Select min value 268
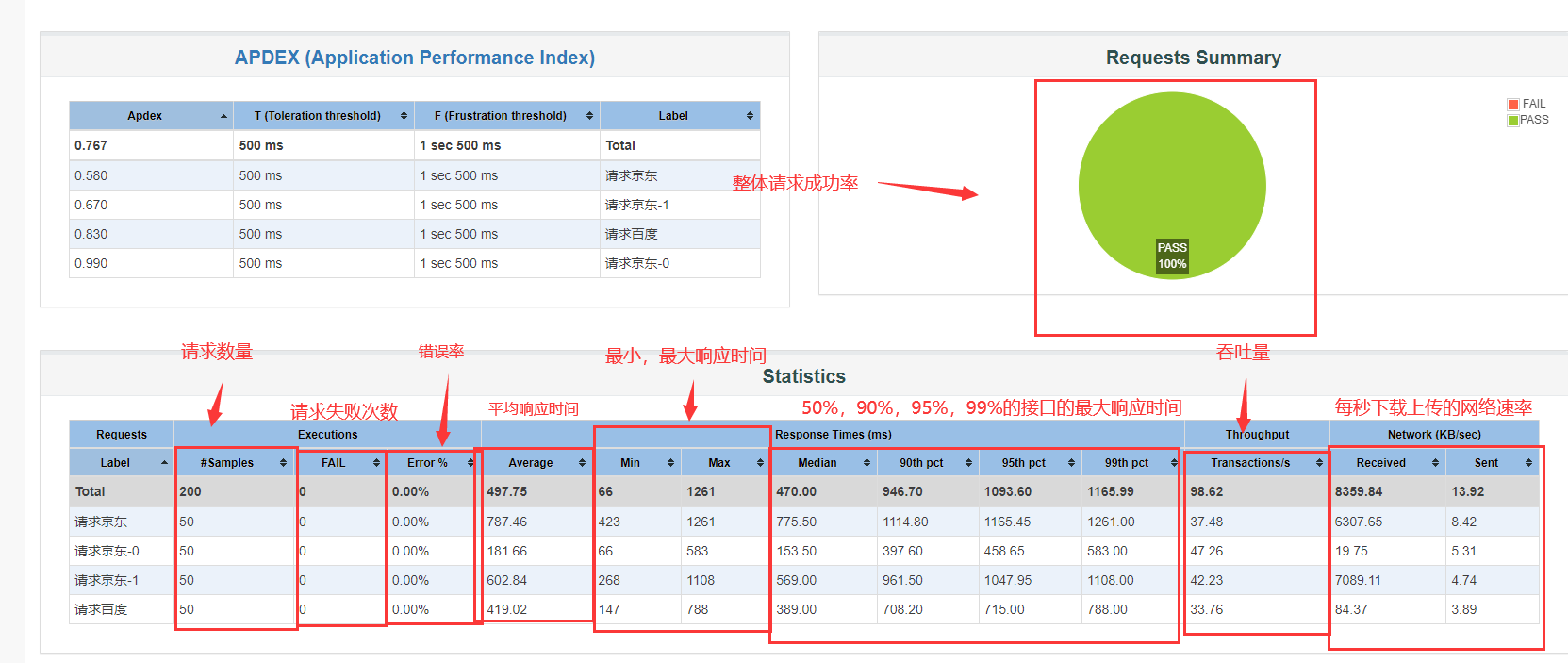This screenshot has height=663, width=1568. (609, 580)
